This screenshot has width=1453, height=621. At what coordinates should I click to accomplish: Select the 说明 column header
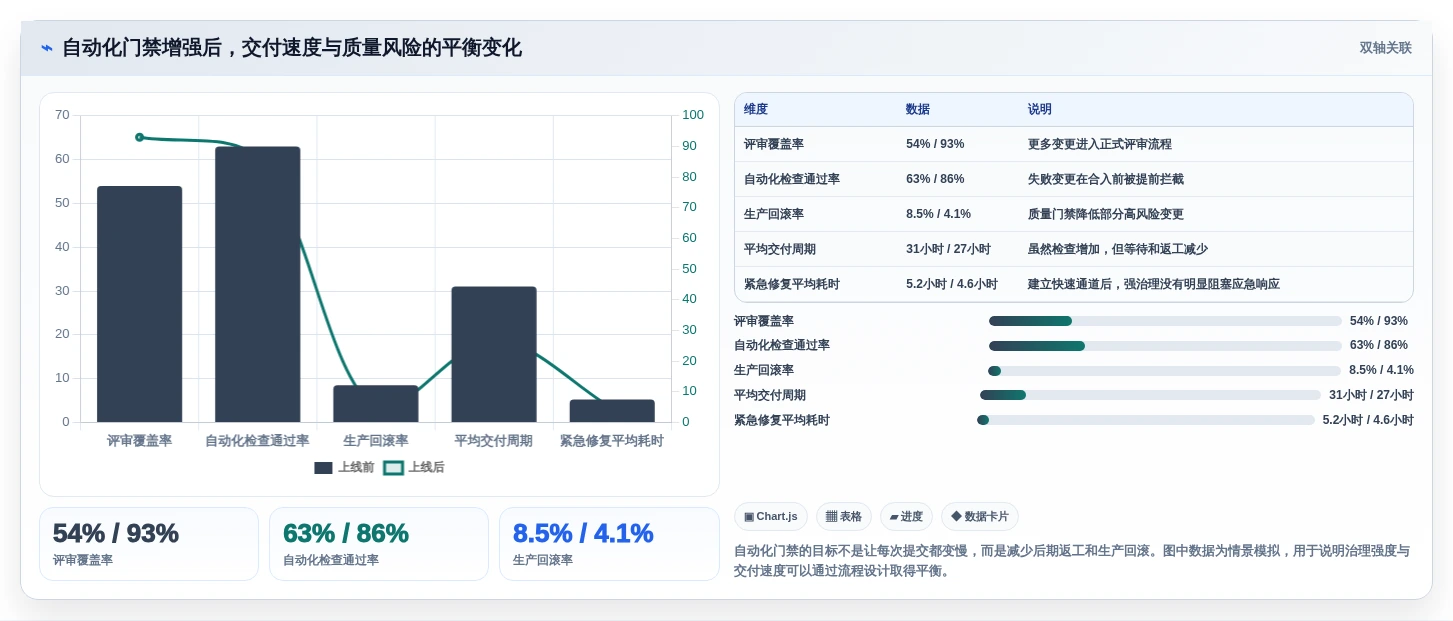pyautogui.click(x=1040, y=109)
